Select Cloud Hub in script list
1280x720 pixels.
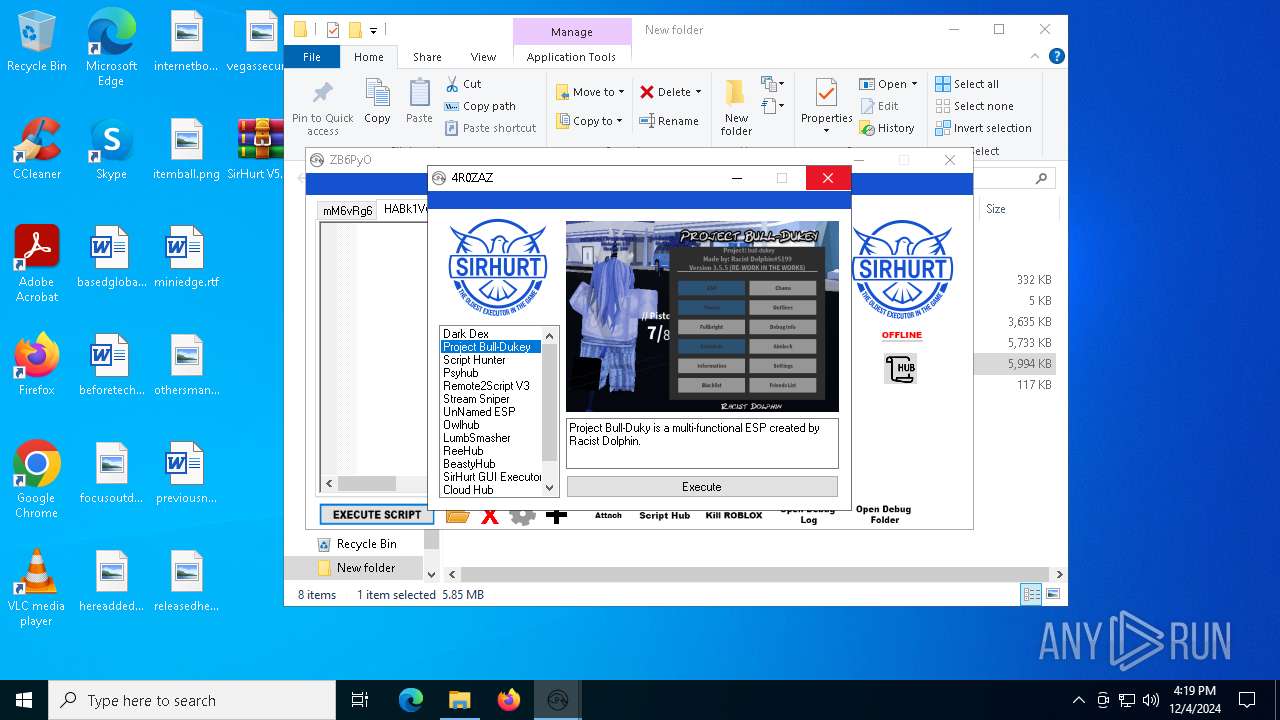pyautogui.click(x=468, y=490)
